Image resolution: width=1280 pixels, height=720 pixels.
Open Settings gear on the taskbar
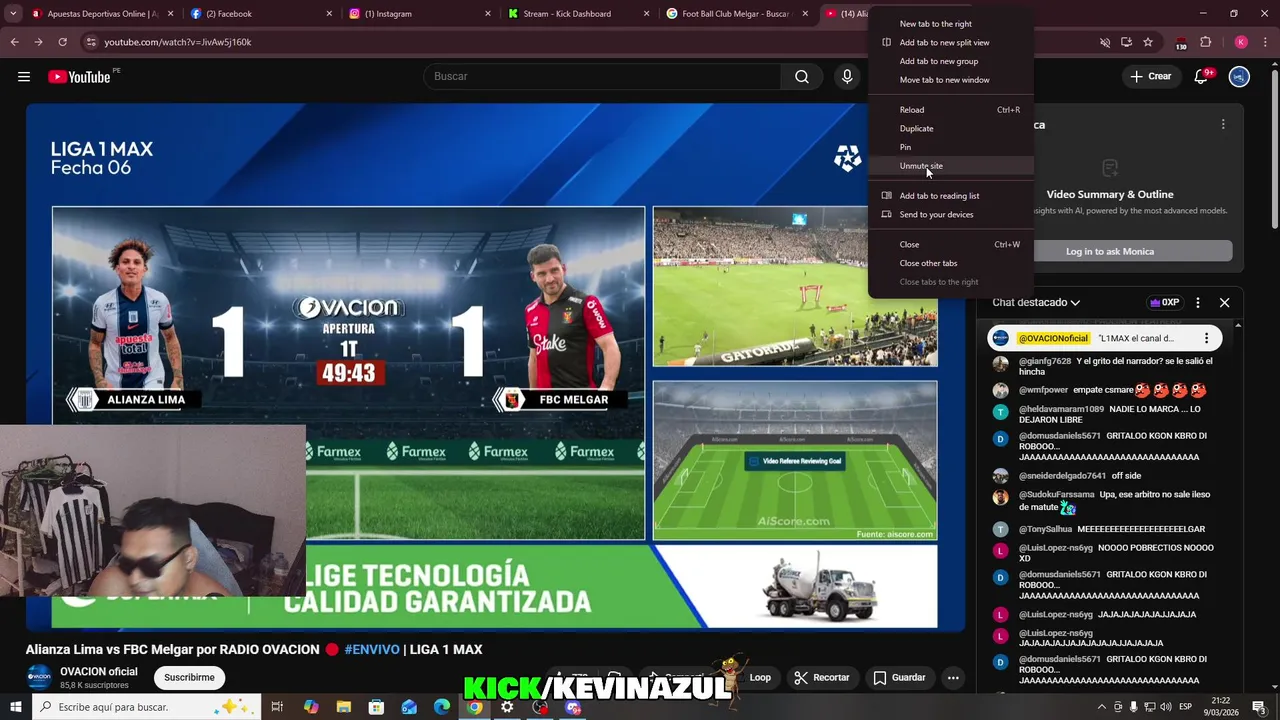click(x=507, y=707)
